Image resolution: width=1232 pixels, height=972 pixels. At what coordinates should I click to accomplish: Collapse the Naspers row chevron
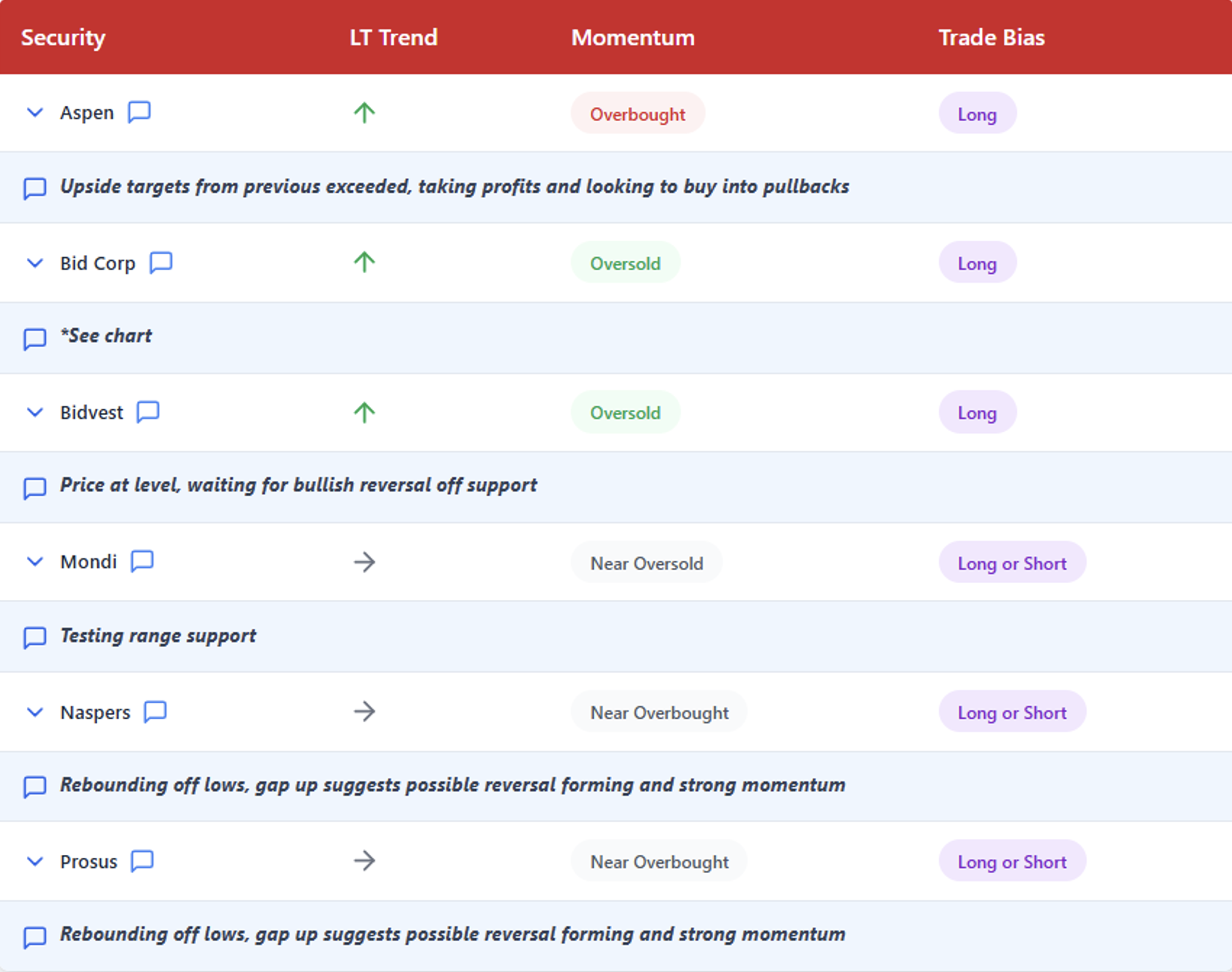tap(35, 712)
